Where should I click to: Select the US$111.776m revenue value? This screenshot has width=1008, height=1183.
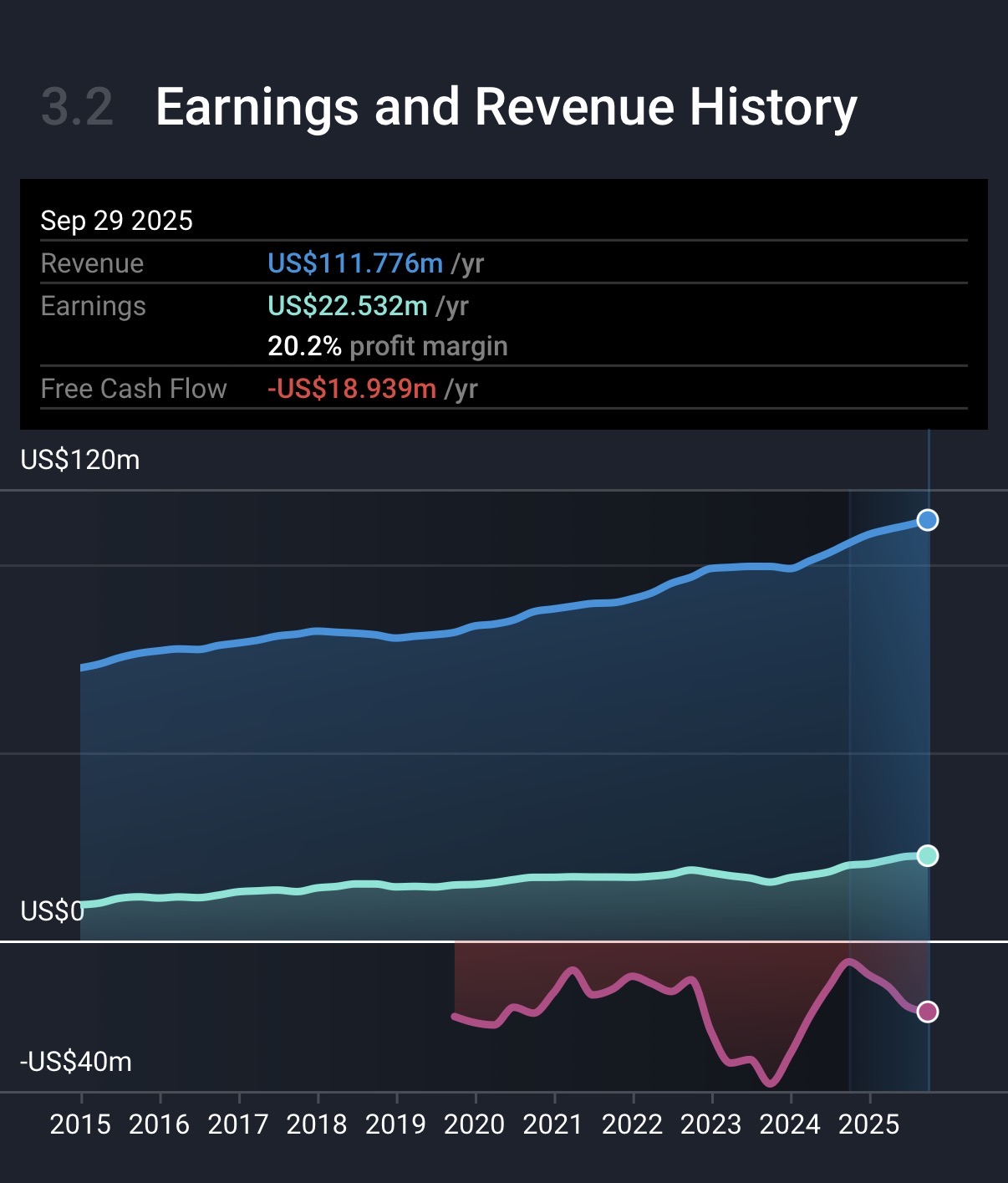click(x=355, y=263)
